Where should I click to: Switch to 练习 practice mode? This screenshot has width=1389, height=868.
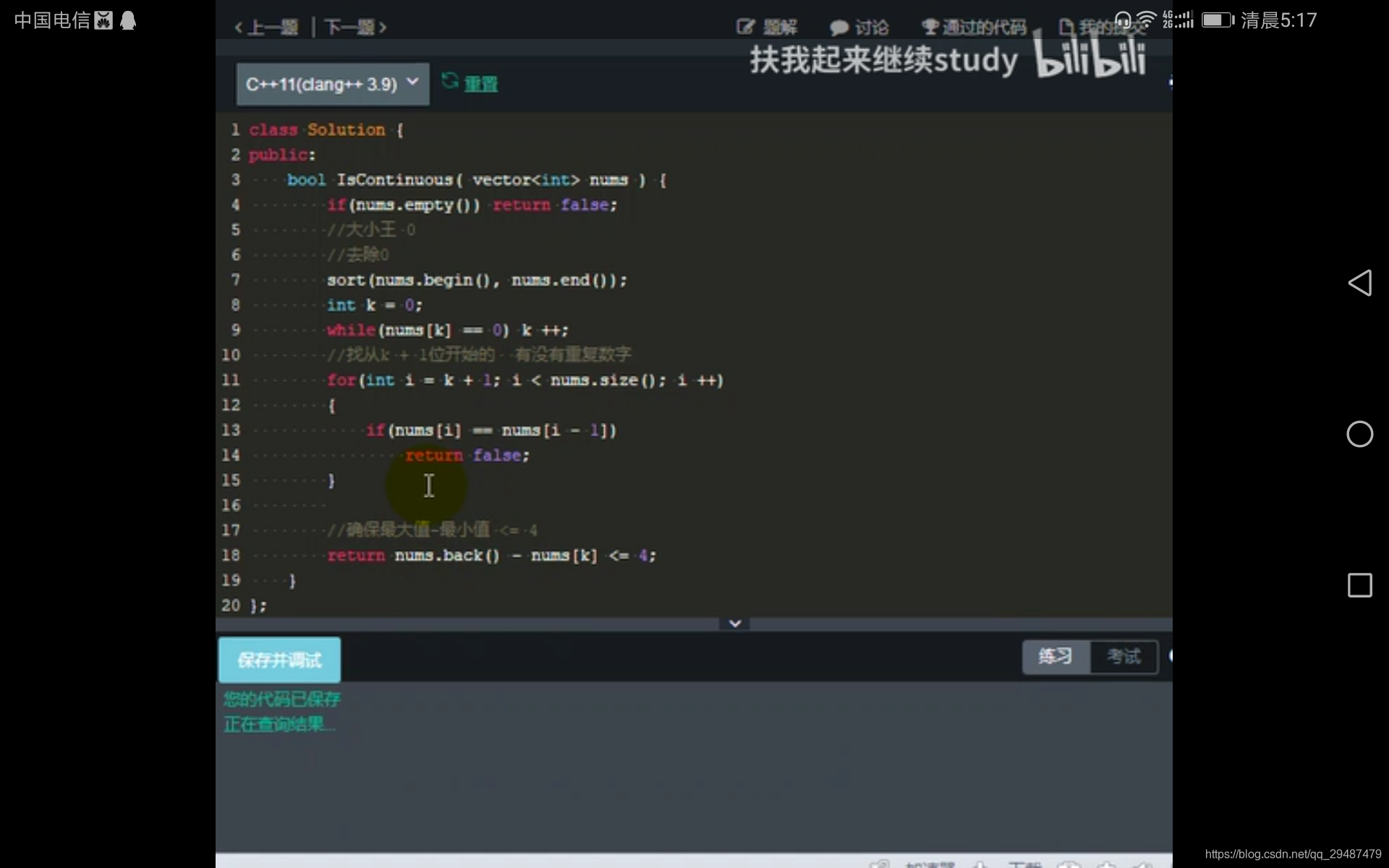pos(1055,657)
